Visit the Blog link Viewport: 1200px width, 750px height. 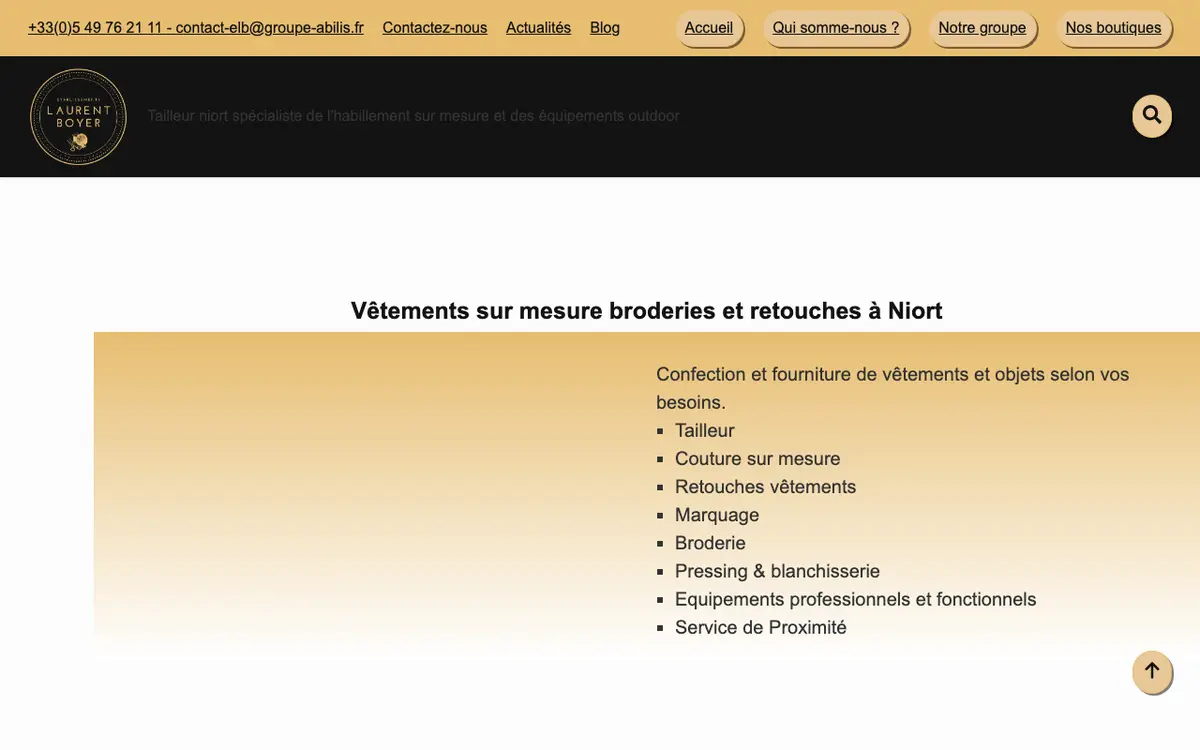pos(605,28)
